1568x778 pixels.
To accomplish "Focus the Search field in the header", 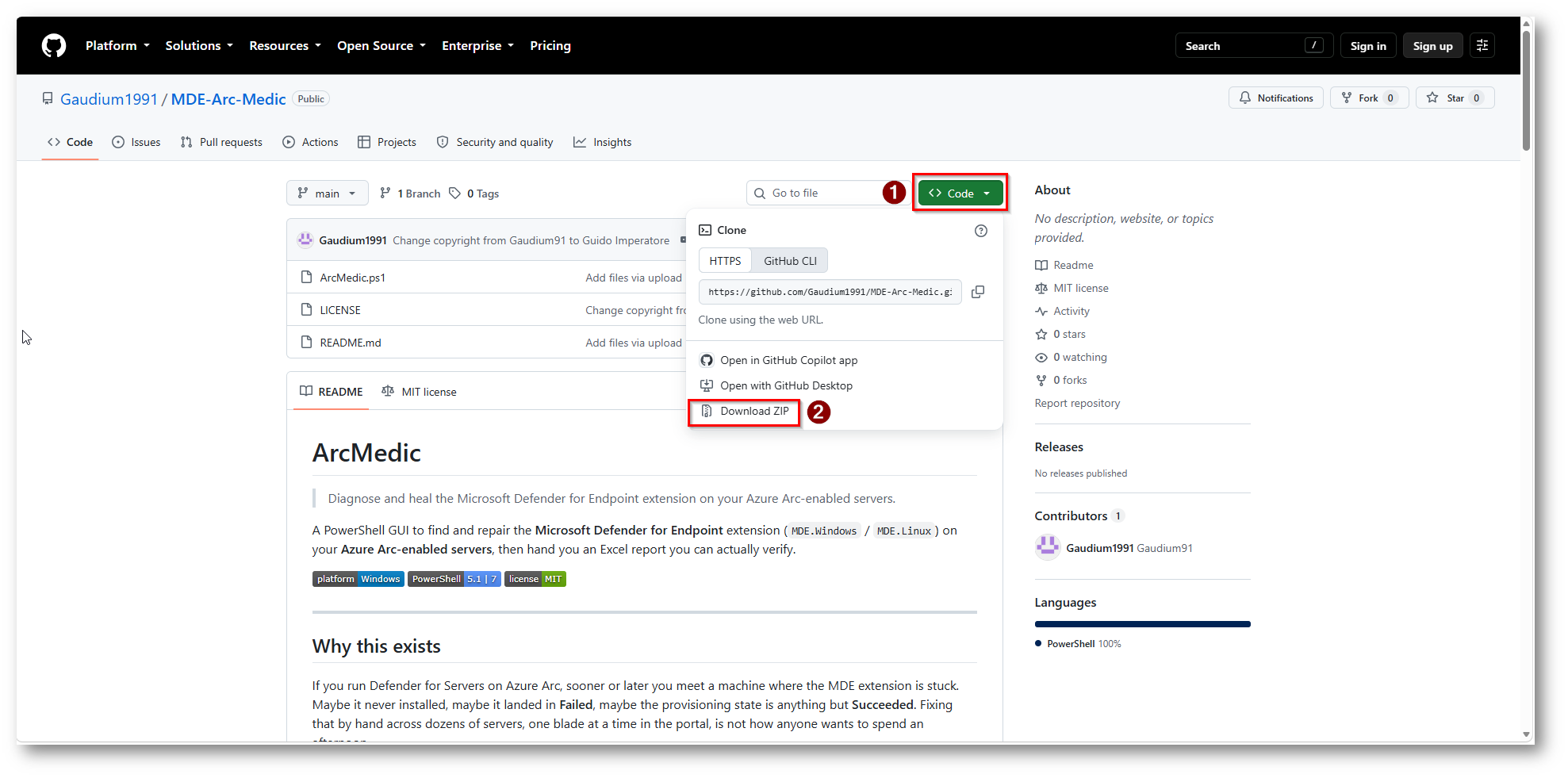I will [1254, 46].
